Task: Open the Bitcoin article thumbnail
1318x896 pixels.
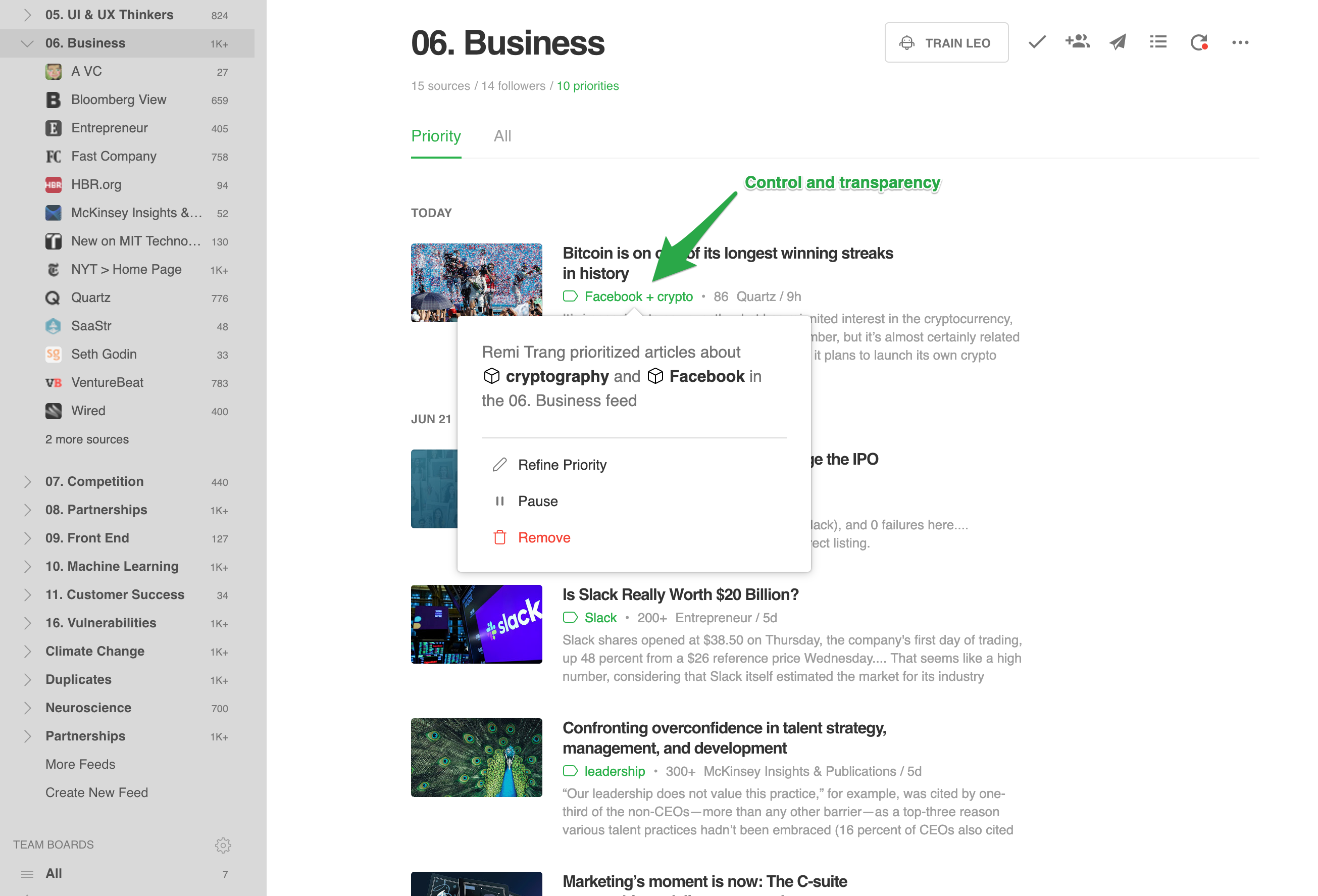Action: point(476,282)
